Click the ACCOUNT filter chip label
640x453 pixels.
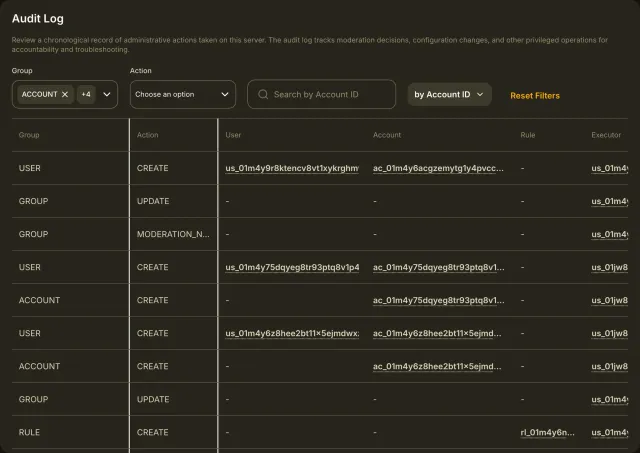[x=40, y=94]
